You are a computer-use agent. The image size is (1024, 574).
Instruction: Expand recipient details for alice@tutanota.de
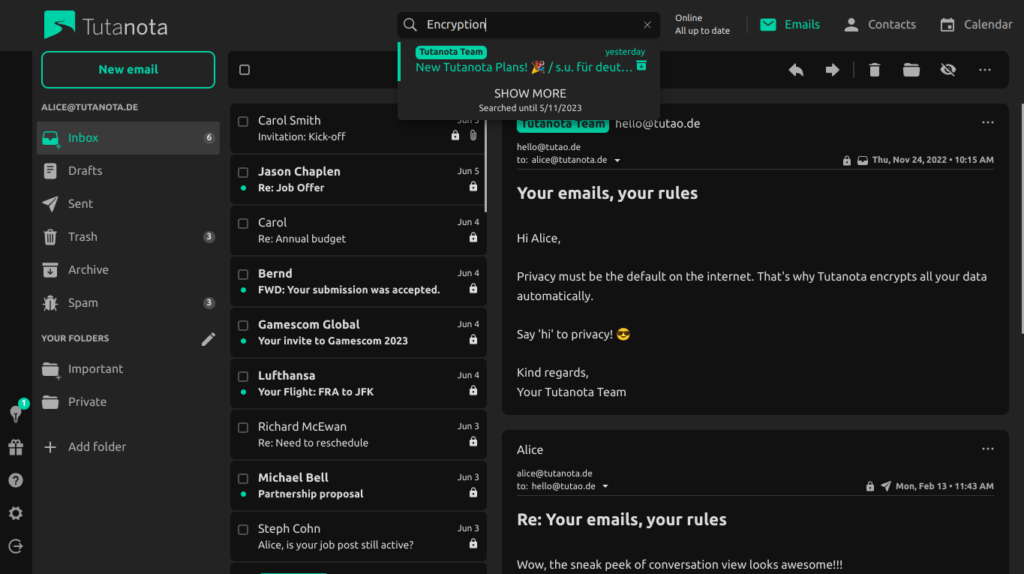tap(617, 160)
